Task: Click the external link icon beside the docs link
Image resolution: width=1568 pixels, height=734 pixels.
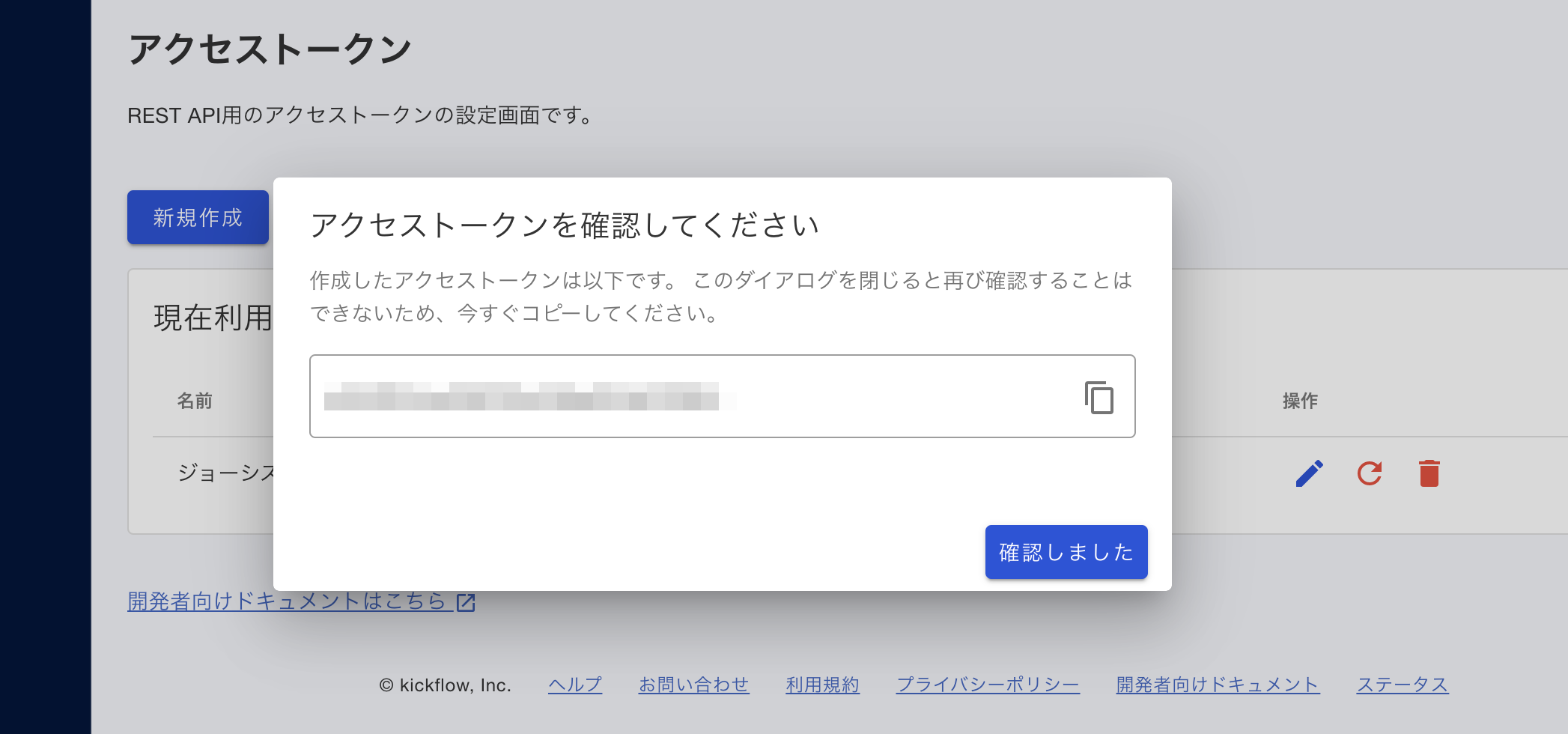Action: 466,602
